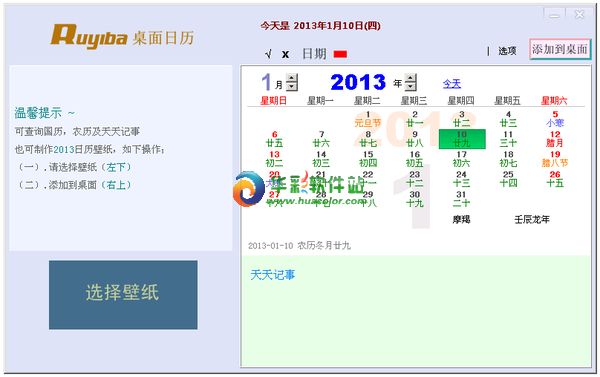The height and width of the screenshot is (377, 600).
Task: Select January 23 十二
Action: (x=415, y=179)
